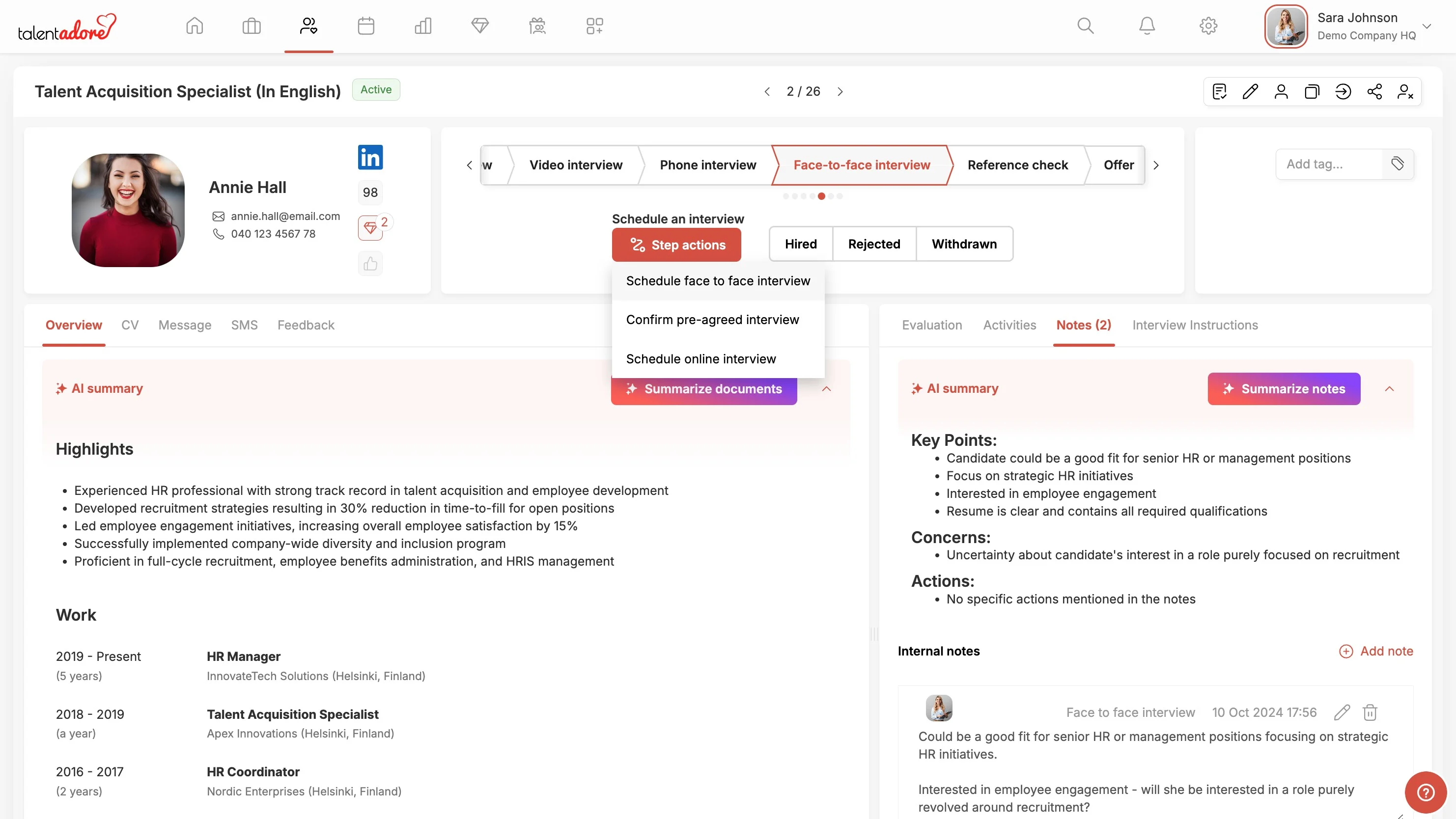The image size is (1456, 819).
Task: Open the notifications bell
Action: (1146, 26)
